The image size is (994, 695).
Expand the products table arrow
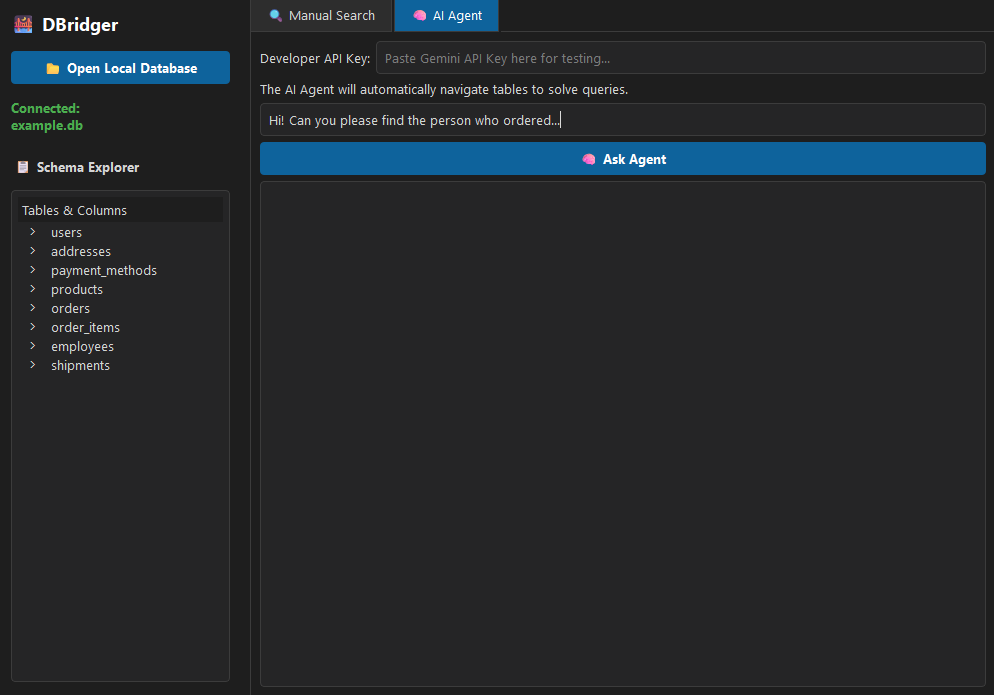point(33,289)
